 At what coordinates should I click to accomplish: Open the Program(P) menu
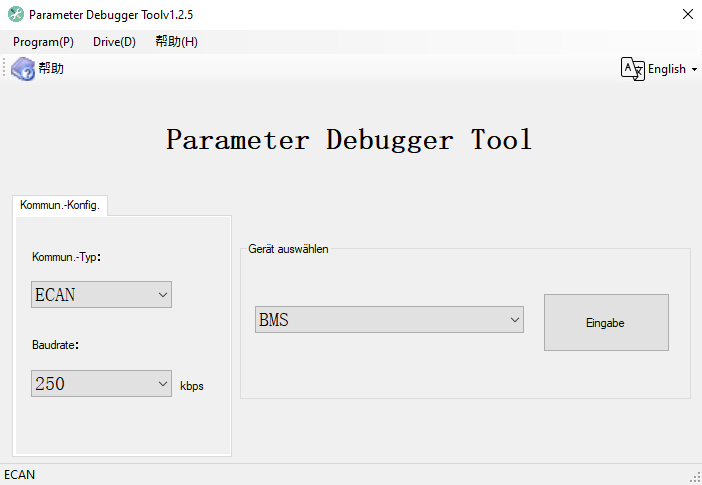43,42
